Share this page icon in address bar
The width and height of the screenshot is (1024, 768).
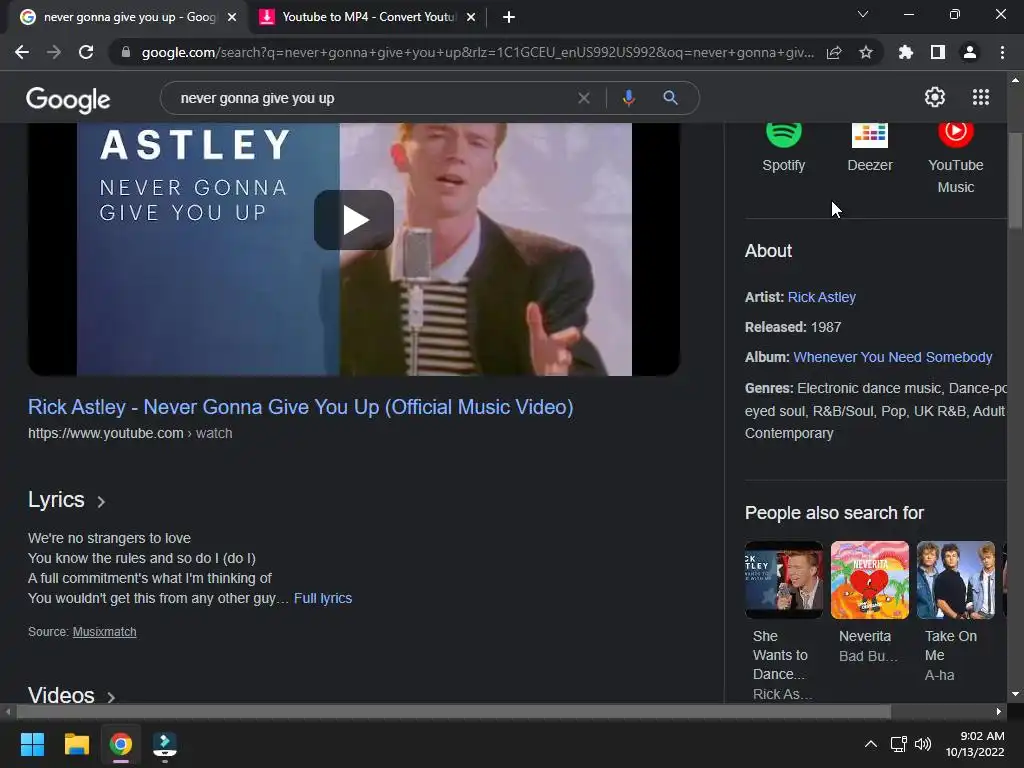tap(834, 52)
